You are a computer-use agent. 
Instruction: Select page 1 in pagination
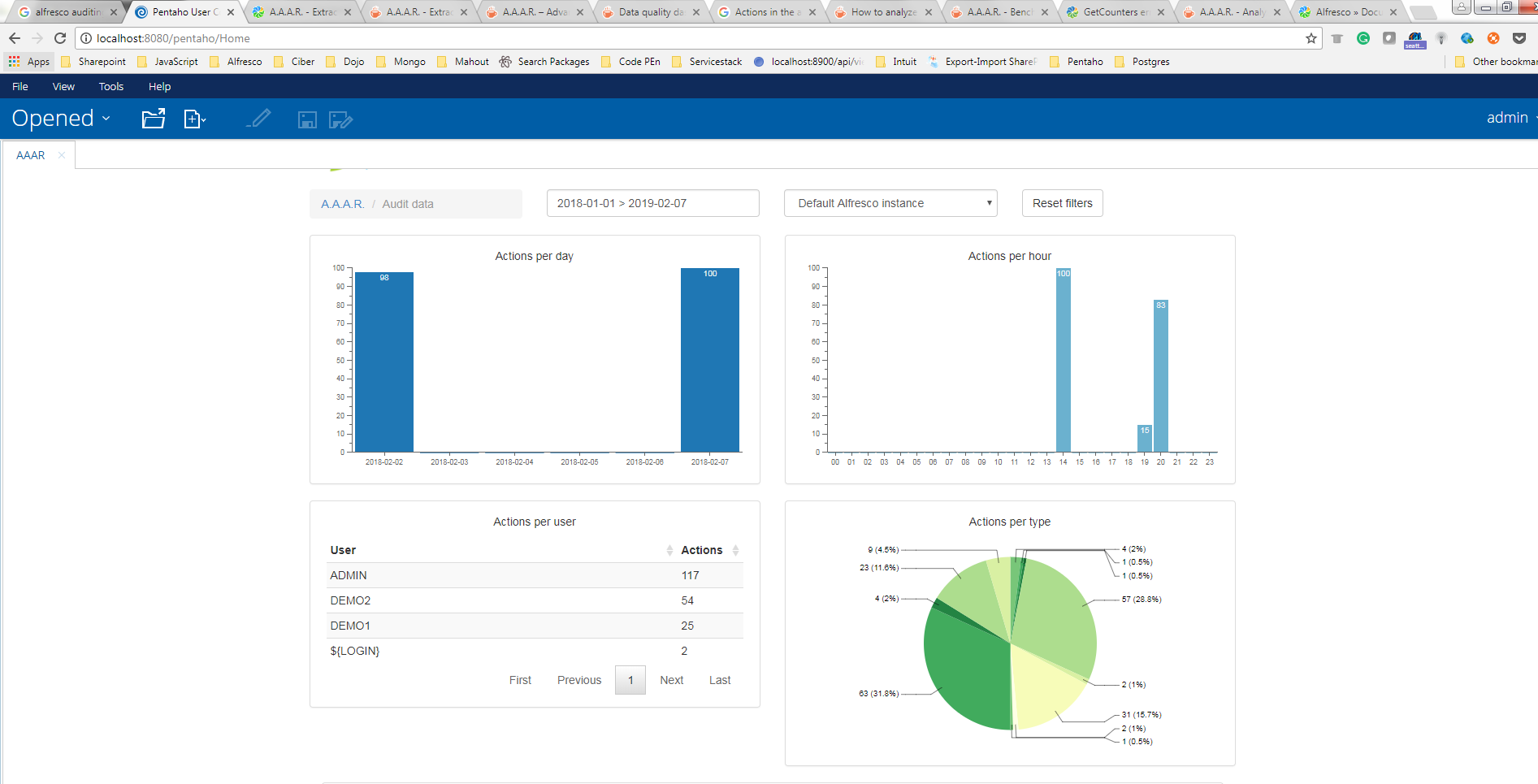630,680
